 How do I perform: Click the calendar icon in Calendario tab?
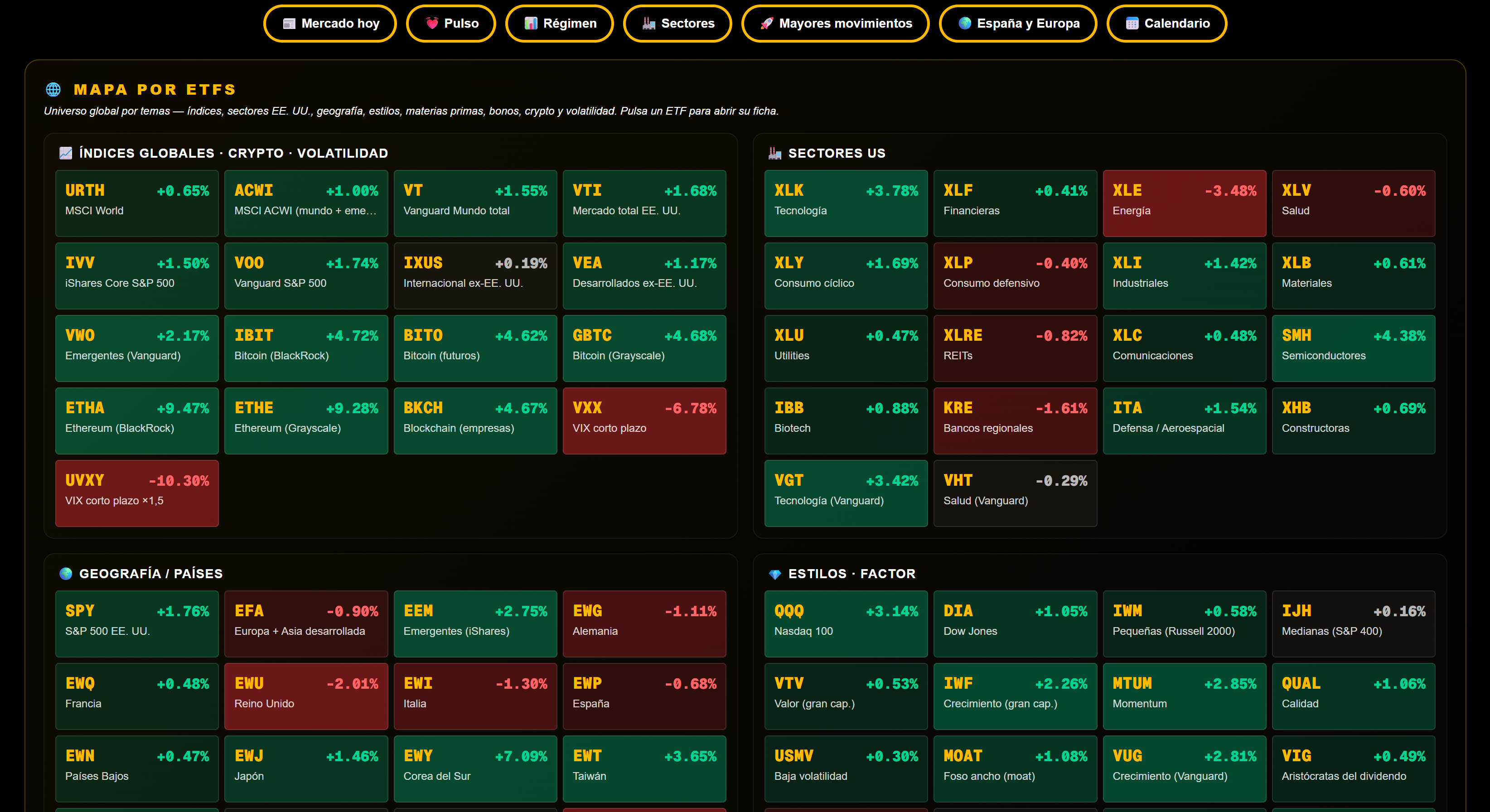pyautogui.click(x=1132, y=24)
